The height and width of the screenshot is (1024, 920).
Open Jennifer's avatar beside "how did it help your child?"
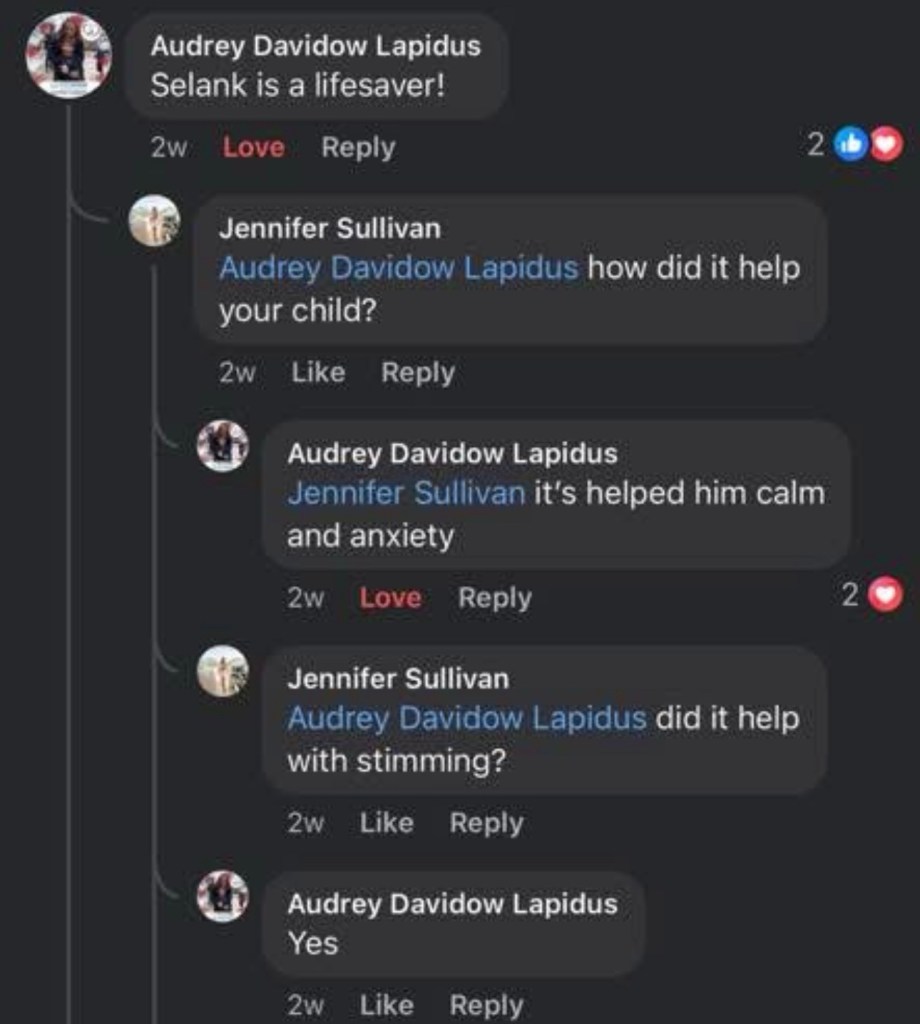(x=154, y=221)
